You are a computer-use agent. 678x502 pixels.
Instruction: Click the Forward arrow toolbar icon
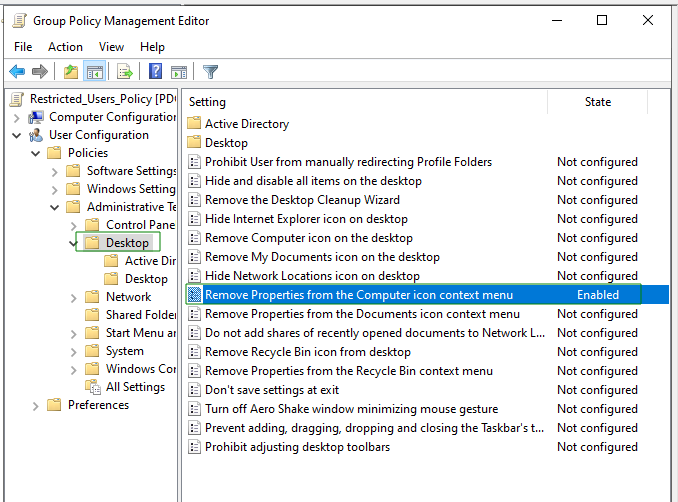click(x=40, y=71)
